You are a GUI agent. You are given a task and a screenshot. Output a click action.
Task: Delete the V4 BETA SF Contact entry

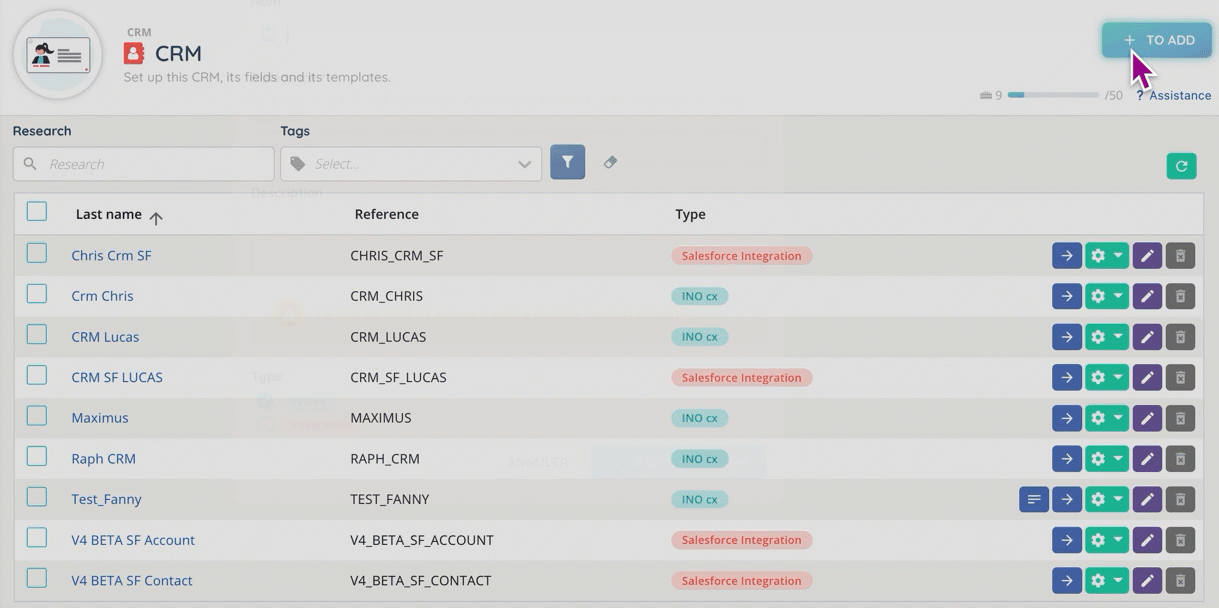pos(1180,581)
